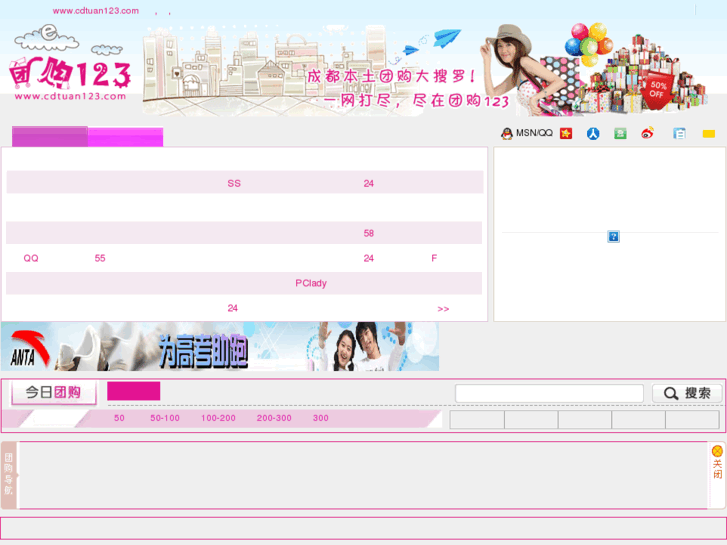Click the MSN/QQ text label
Screen dimensions: 727x545
pyautogui.click(x=534, y=133)
